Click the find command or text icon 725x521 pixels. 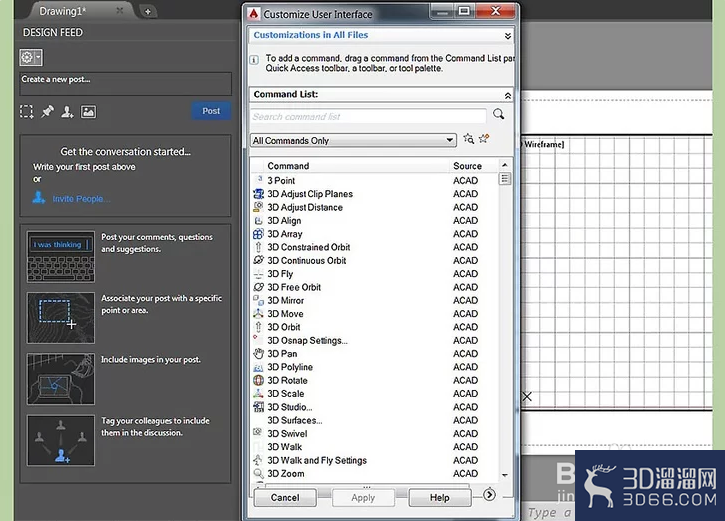pyautogui.click(x=468, y=139)
